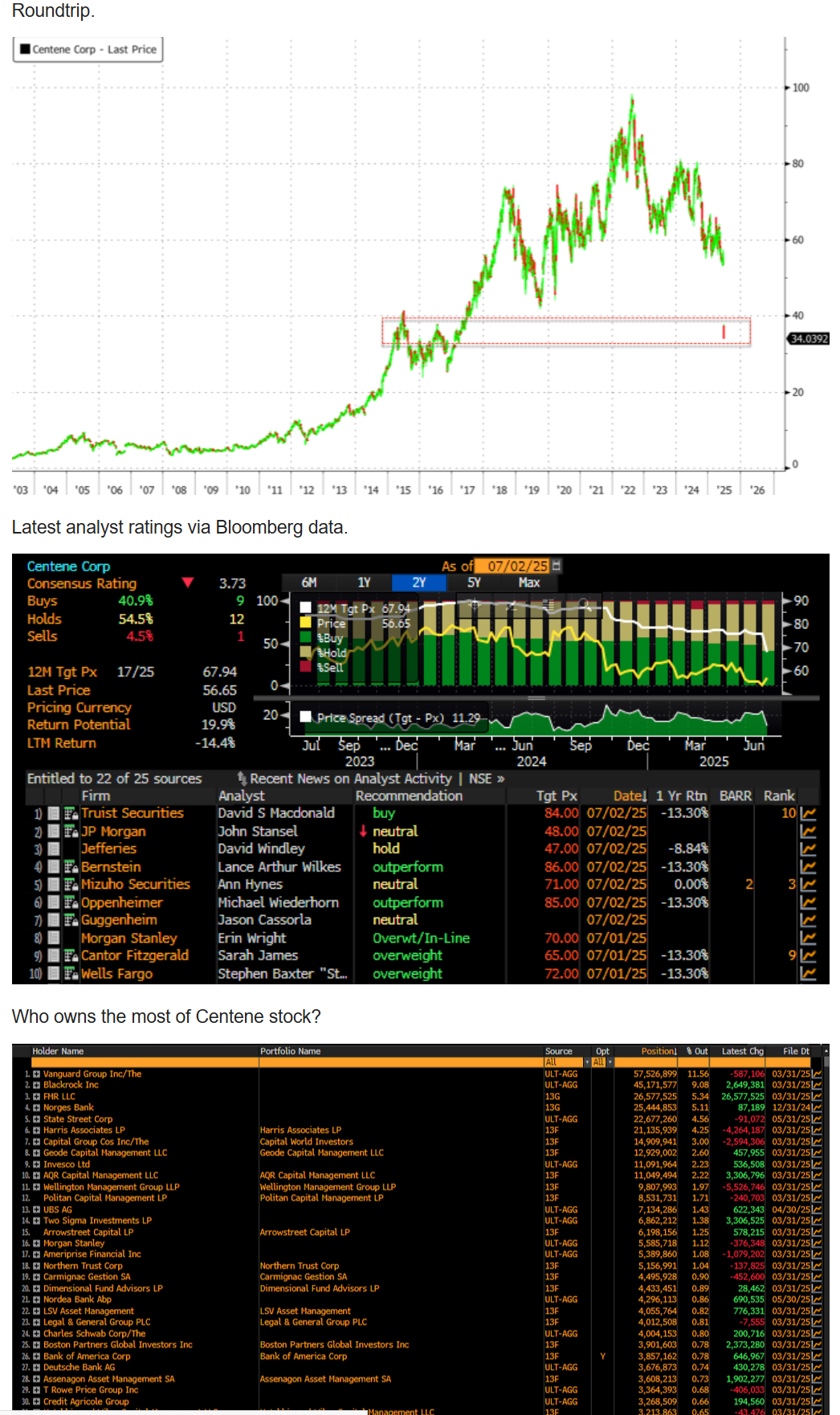840x1415 pixels.
Task: Tick the checkbox on Mizuho Securities row
Action: click(x=54, y=884)
